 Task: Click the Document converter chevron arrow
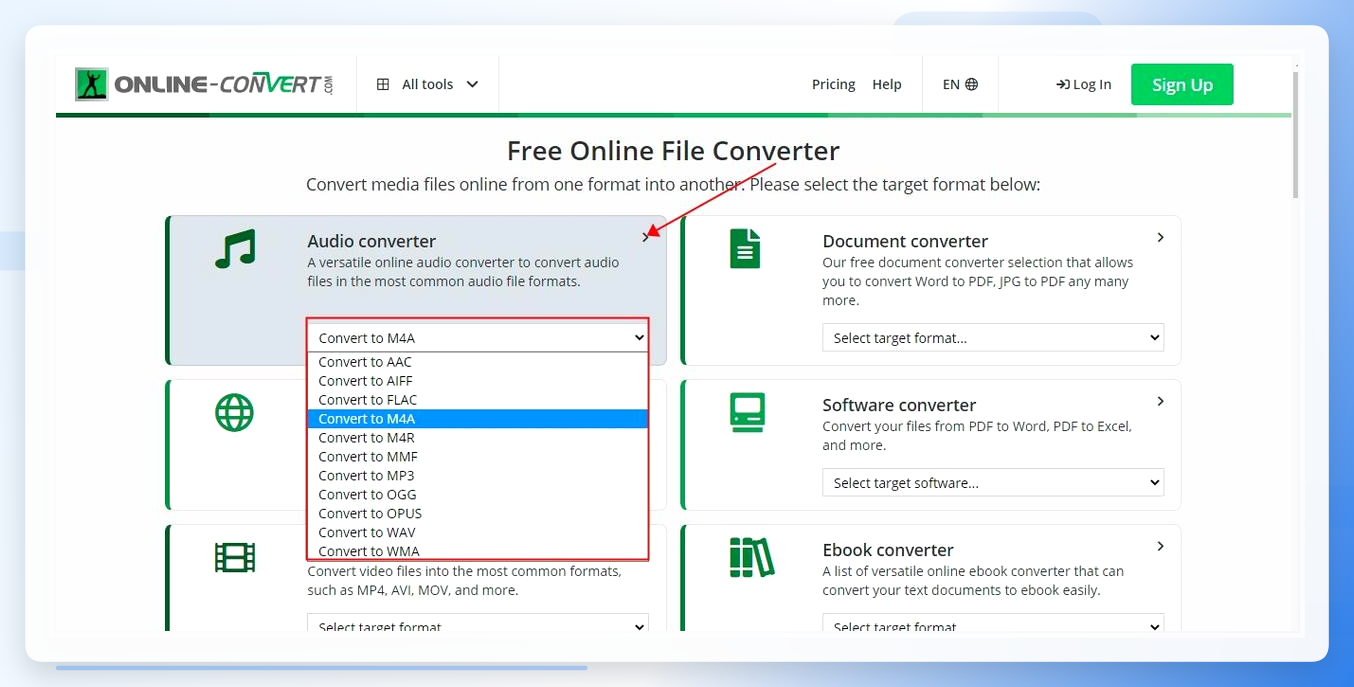point(1160,237)
